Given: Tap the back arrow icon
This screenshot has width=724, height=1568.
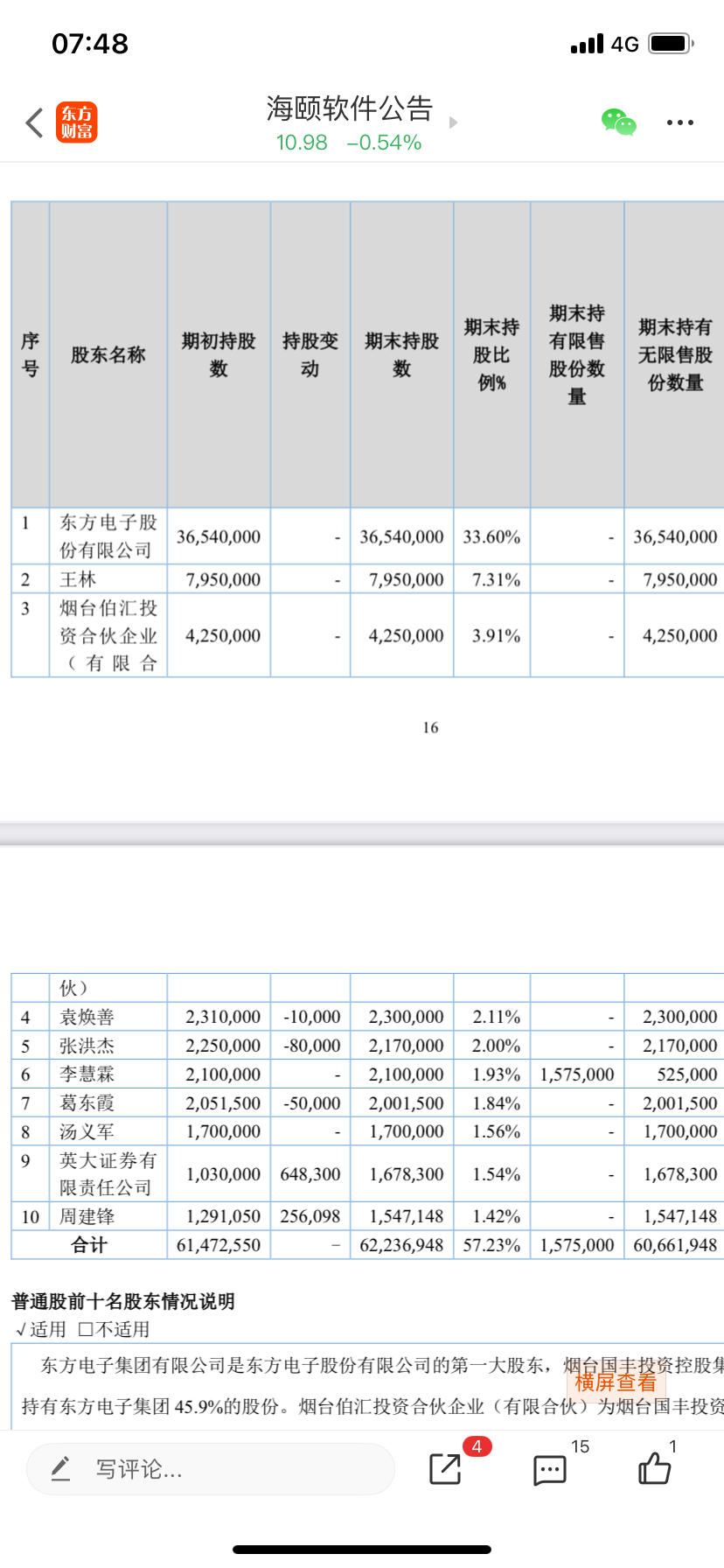Looking at the screenshot, I should (x=34, y=122).
